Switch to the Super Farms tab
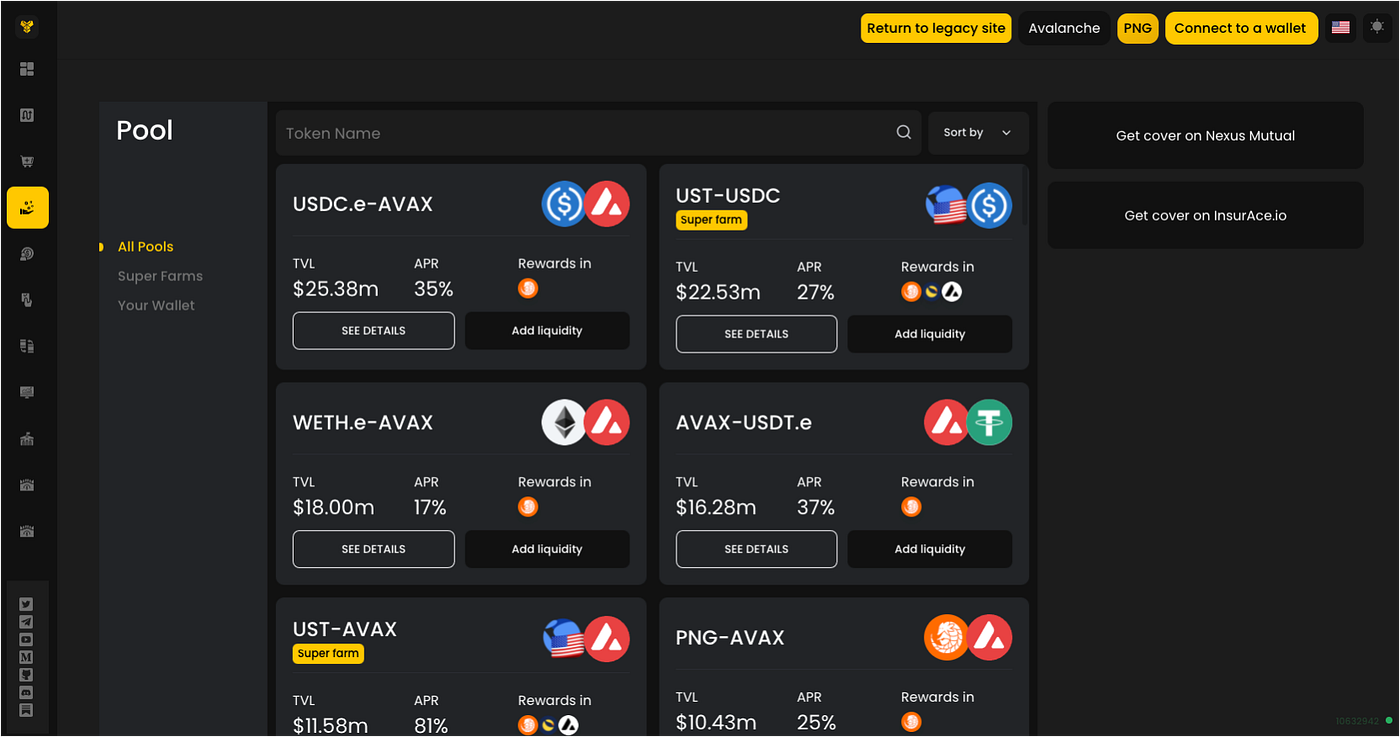This screenshot has height=737, width=1400. point(160,276)
